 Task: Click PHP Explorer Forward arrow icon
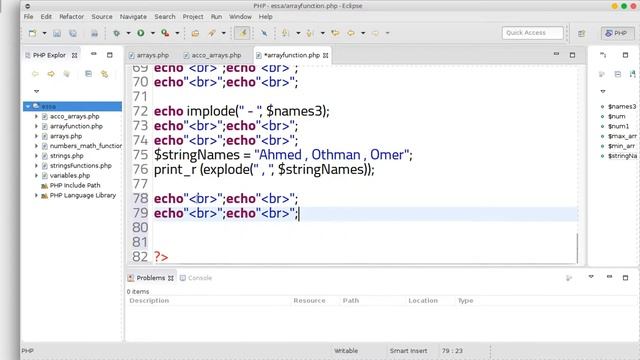point(51,74)
